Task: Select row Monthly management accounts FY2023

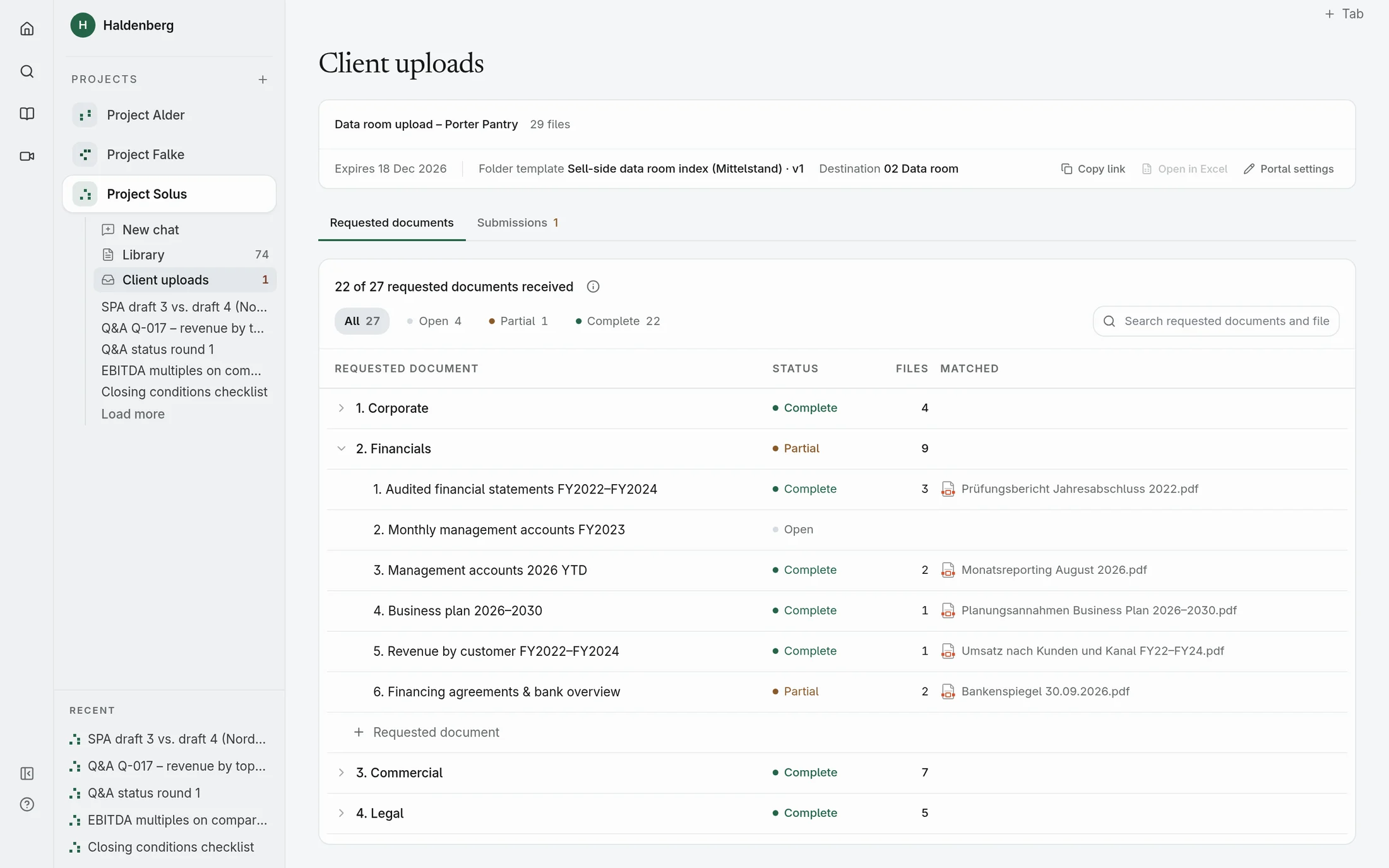Action: pos(837,530)
